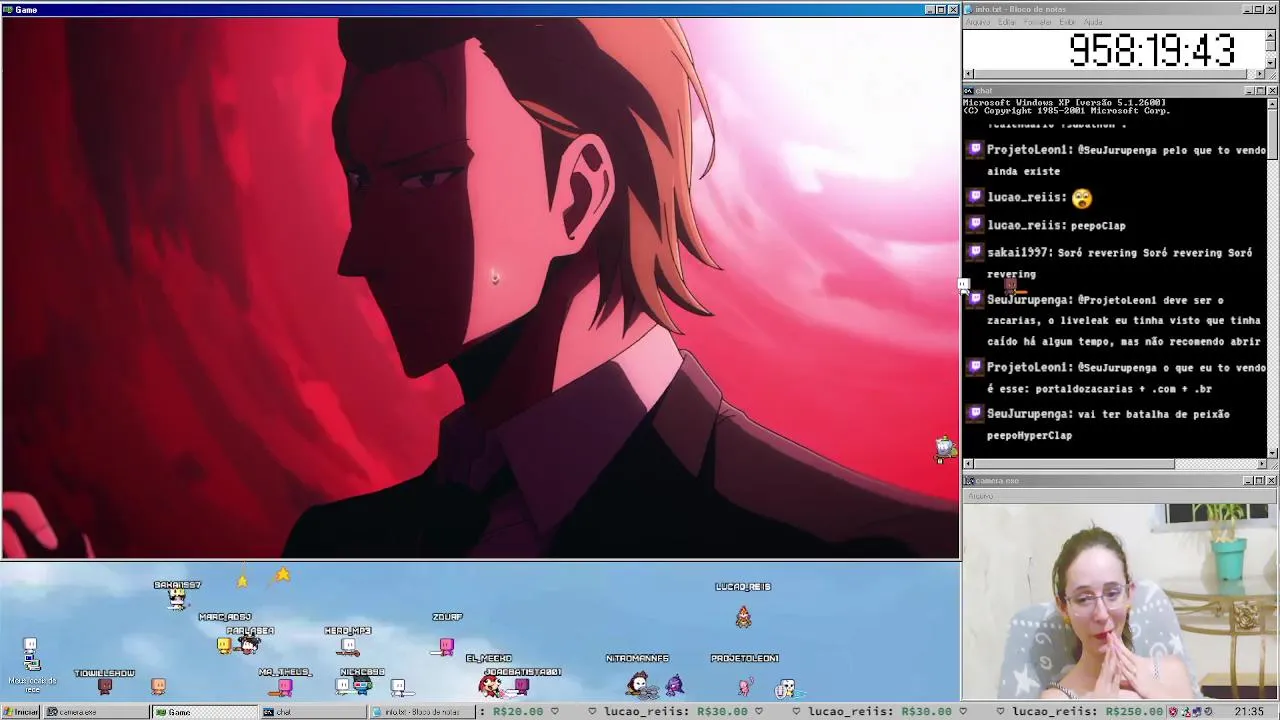
Task: Click the LUCAO_REIIS avatar character
Action: tap(743, 617)
